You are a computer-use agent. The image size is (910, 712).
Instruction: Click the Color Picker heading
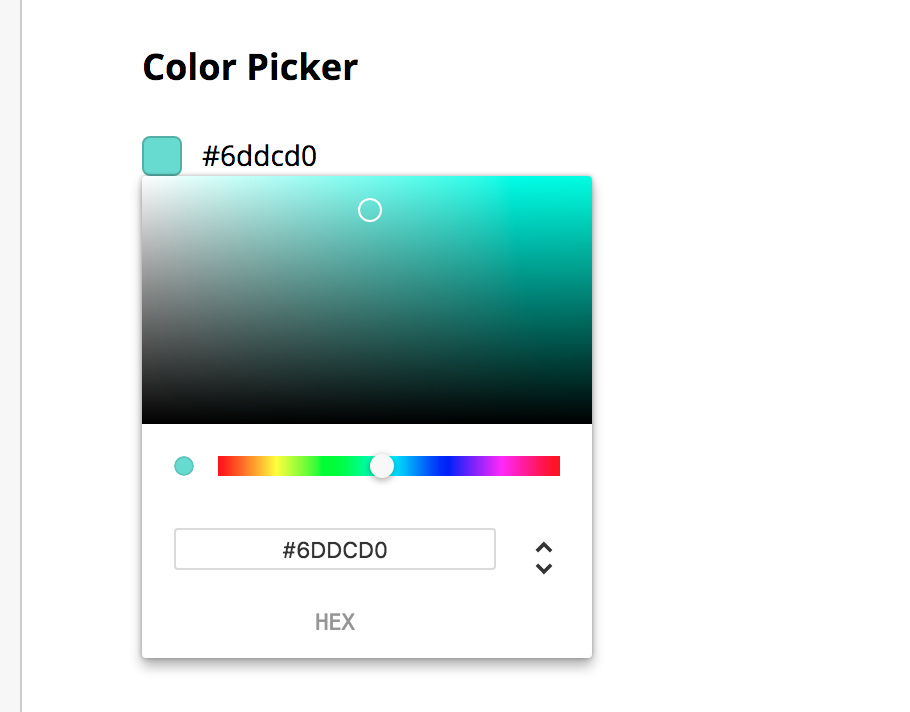250,68
